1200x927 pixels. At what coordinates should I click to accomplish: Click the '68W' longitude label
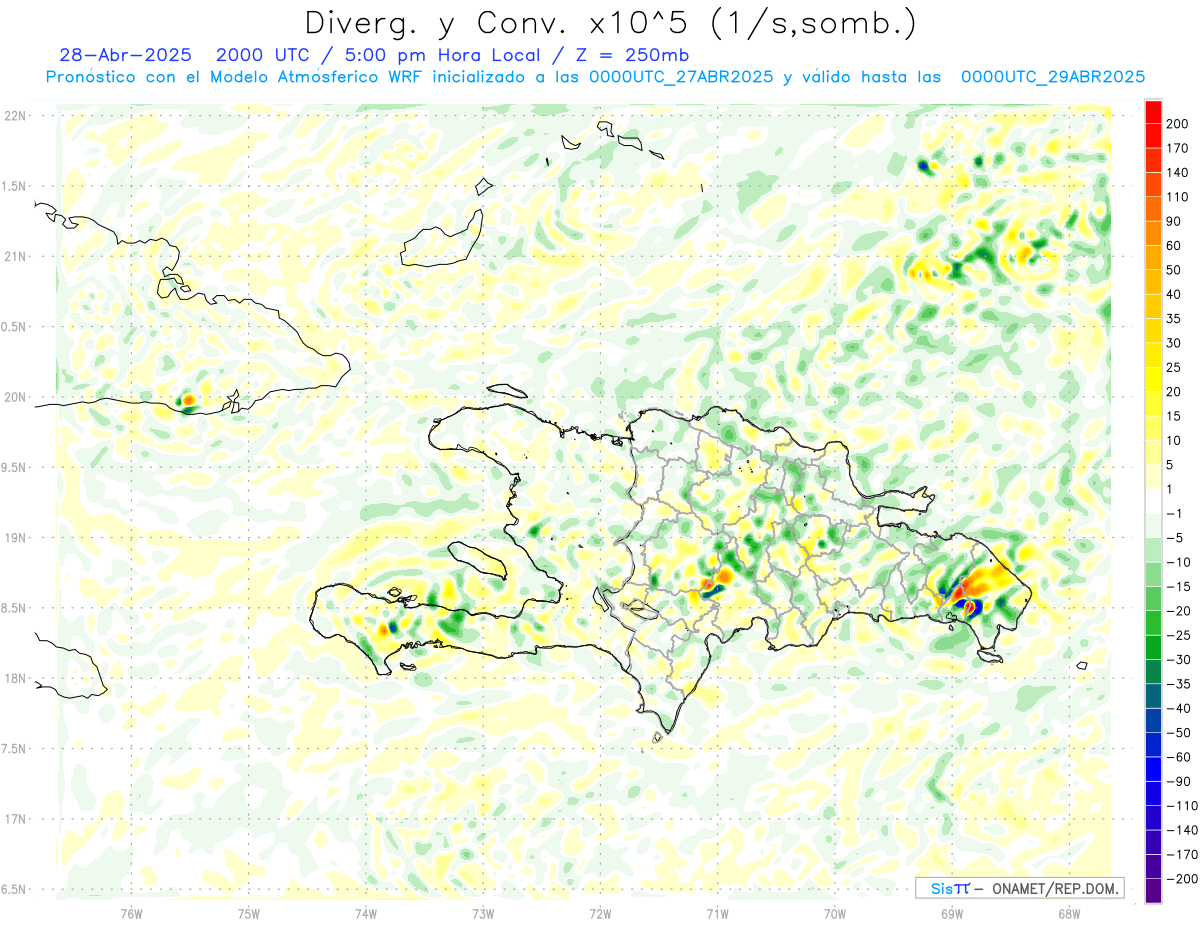1069,913
